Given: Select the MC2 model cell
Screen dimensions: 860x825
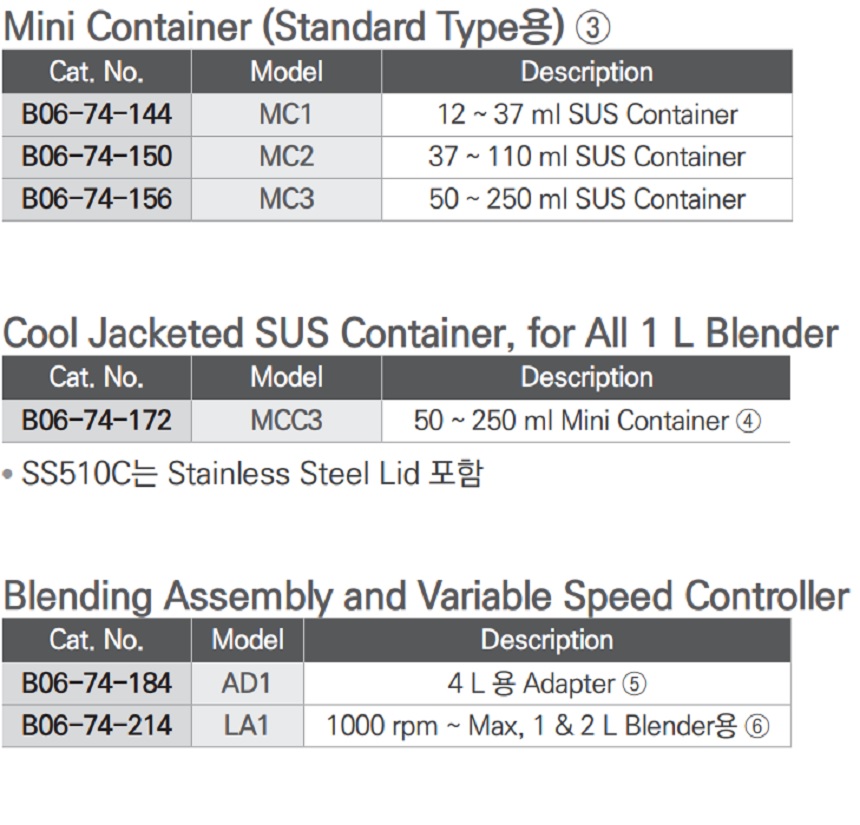Looking at the screenshot, I should (286, 157).
